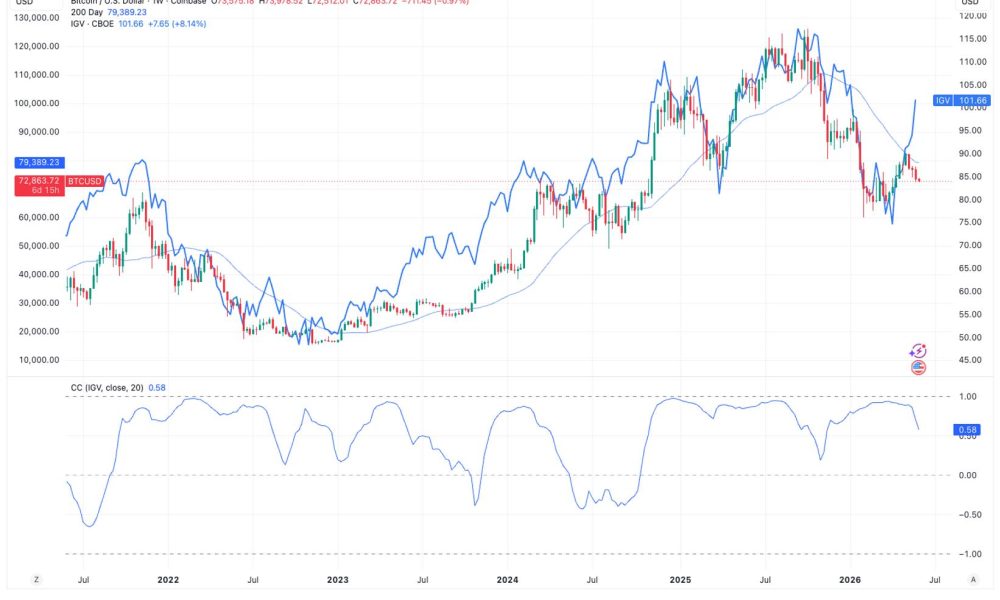
Task: Click the 70.00 level on right price axis
Action: click(x=973, y=245)
